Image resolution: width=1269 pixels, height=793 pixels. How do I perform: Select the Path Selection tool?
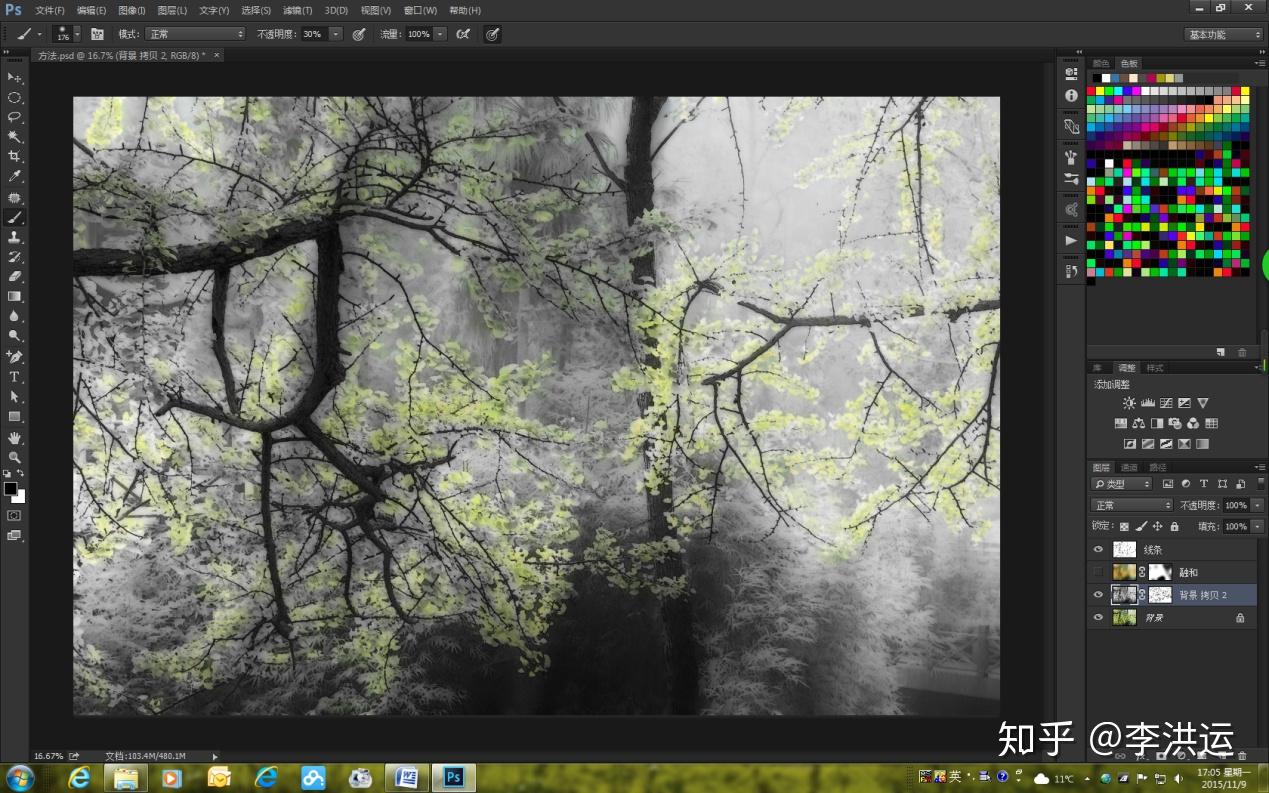tap(14, 397)
